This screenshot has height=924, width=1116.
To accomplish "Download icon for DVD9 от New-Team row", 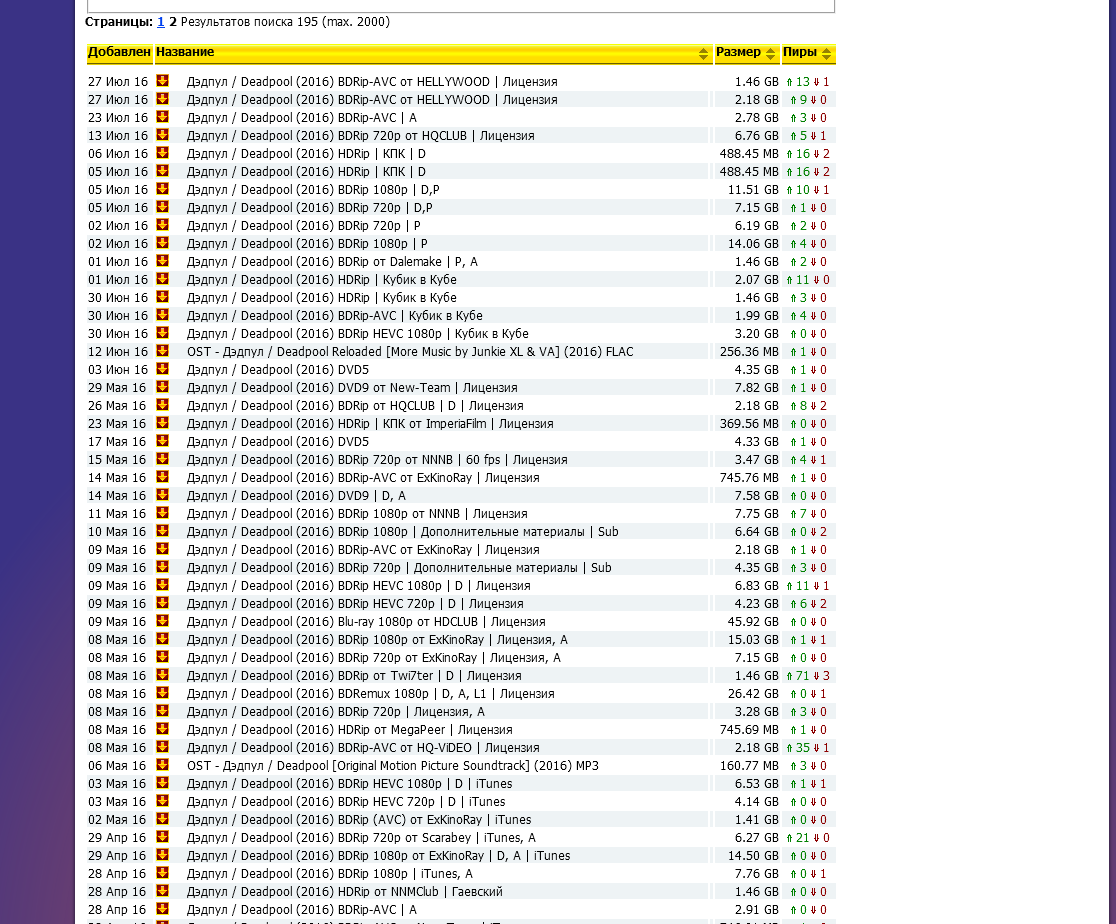I will 162,387.
